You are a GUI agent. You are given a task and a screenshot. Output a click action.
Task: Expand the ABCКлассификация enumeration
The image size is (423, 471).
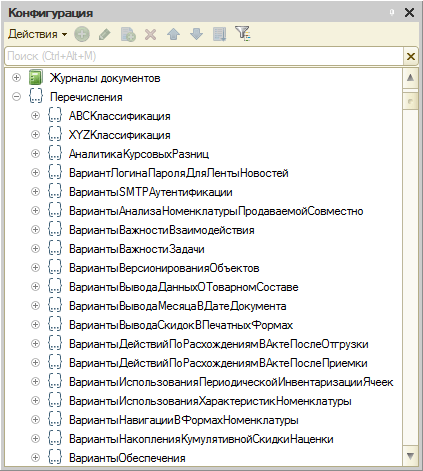pos(35,116)
